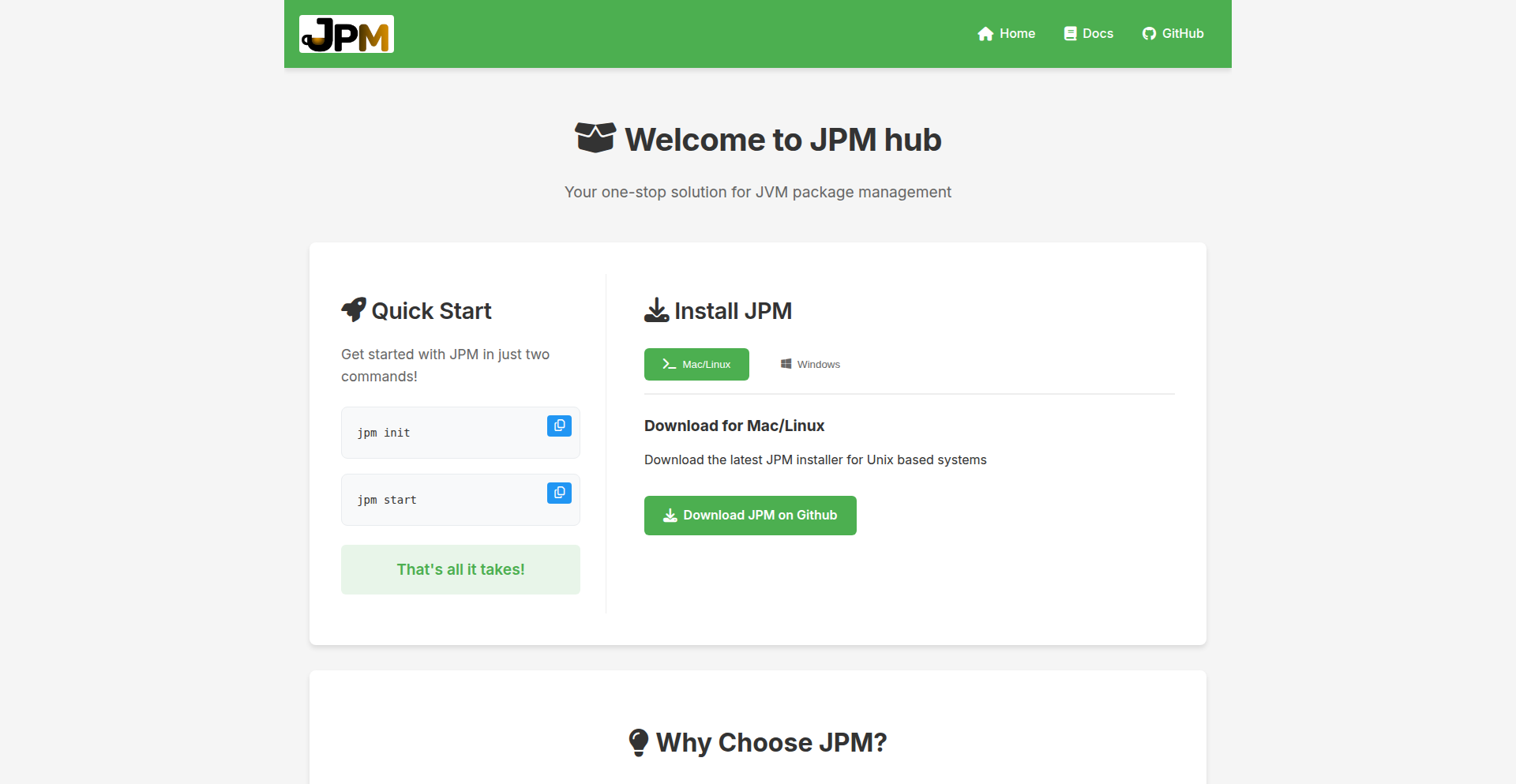
Task: Click the 'Your one-stop solution' subtitle text
Action: 758,192
